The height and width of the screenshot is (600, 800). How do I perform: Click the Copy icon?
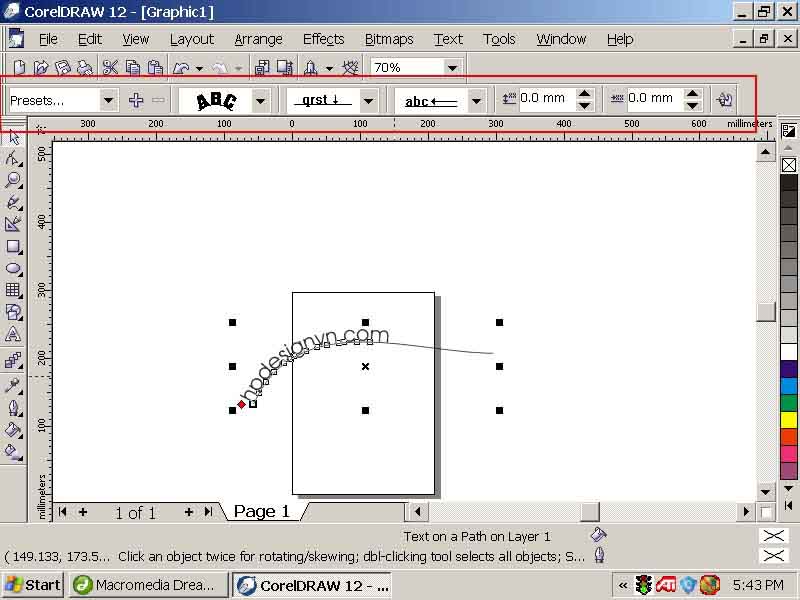click(133, 67)
